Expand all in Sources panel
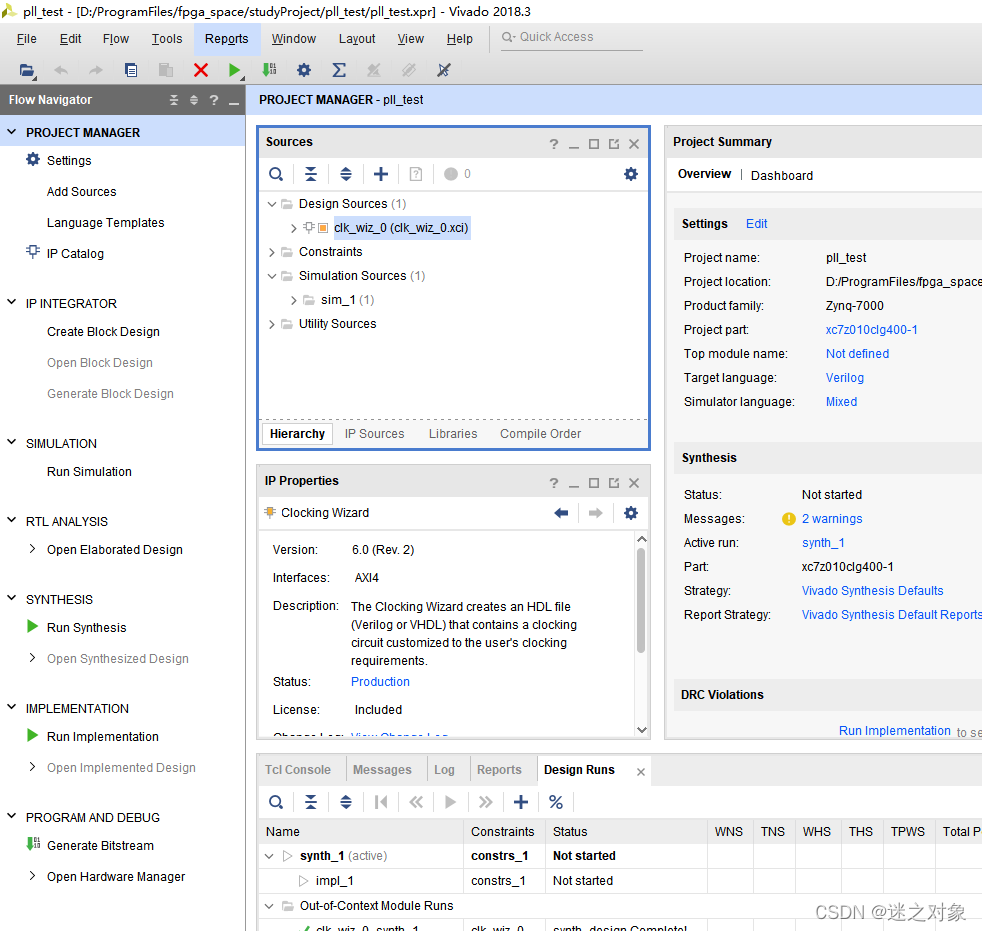The image size is (982, 931). pyautogui.click(x=346, y=174)
